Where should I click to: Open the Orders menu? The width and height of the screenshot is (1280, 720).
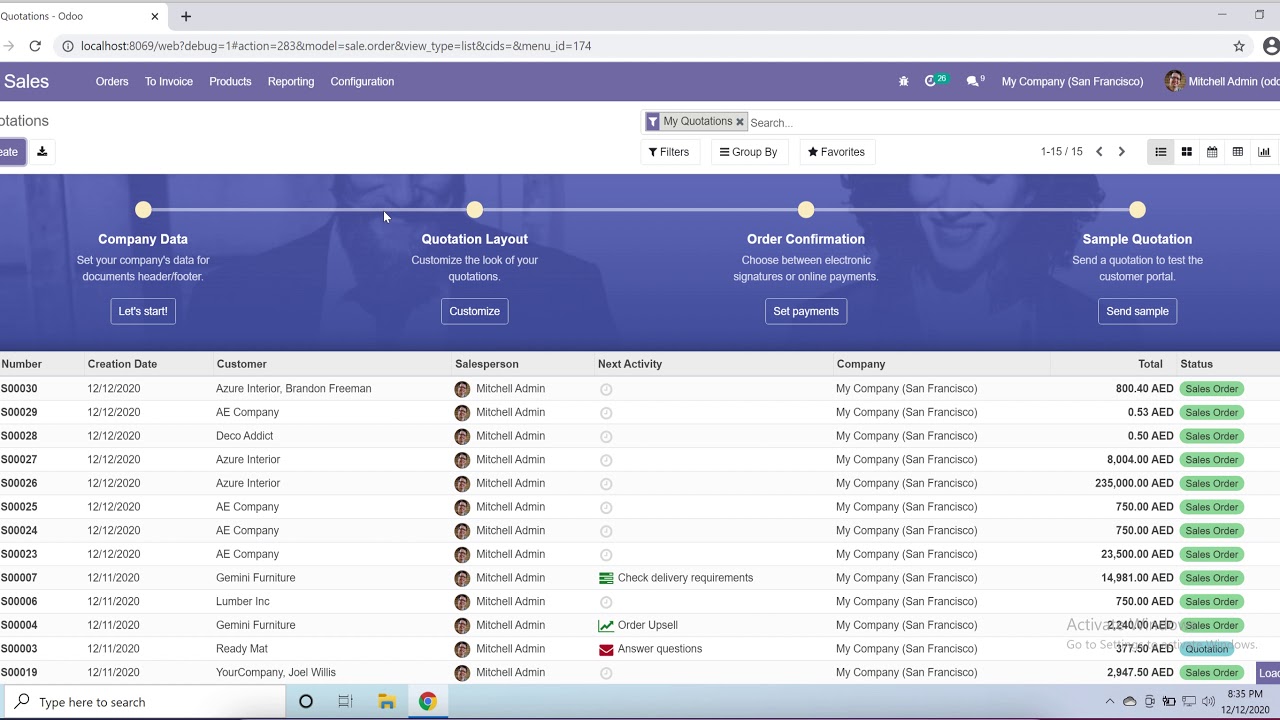click(112, 82)
